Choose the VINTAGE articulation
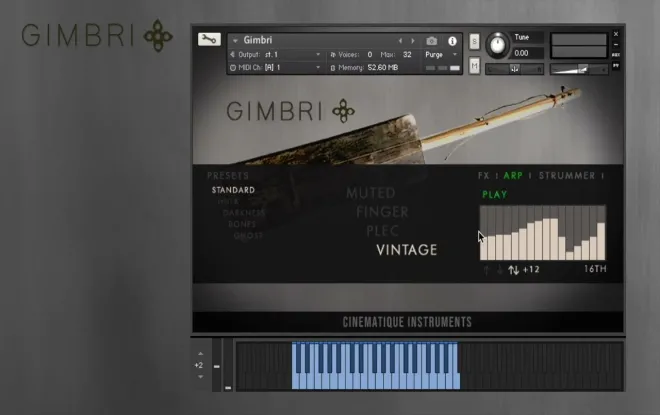660x415 pixels. coord(407,250)
